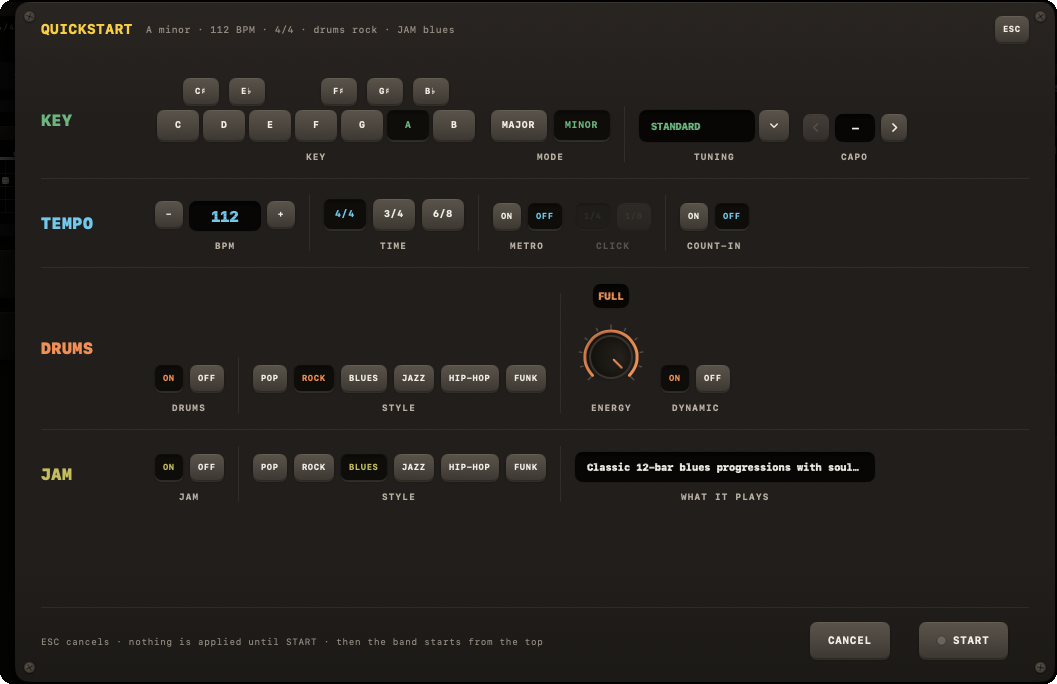Select the E flat key button
This screenshot has width=1057, height=684.
(246, 91)
